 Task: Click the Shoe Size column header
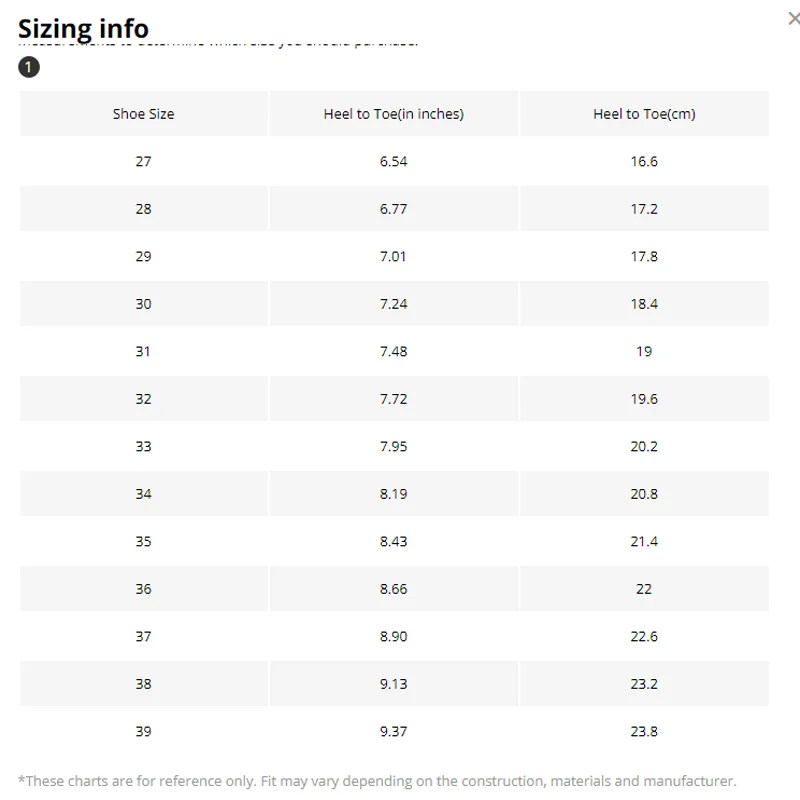(x=143, y=114)
